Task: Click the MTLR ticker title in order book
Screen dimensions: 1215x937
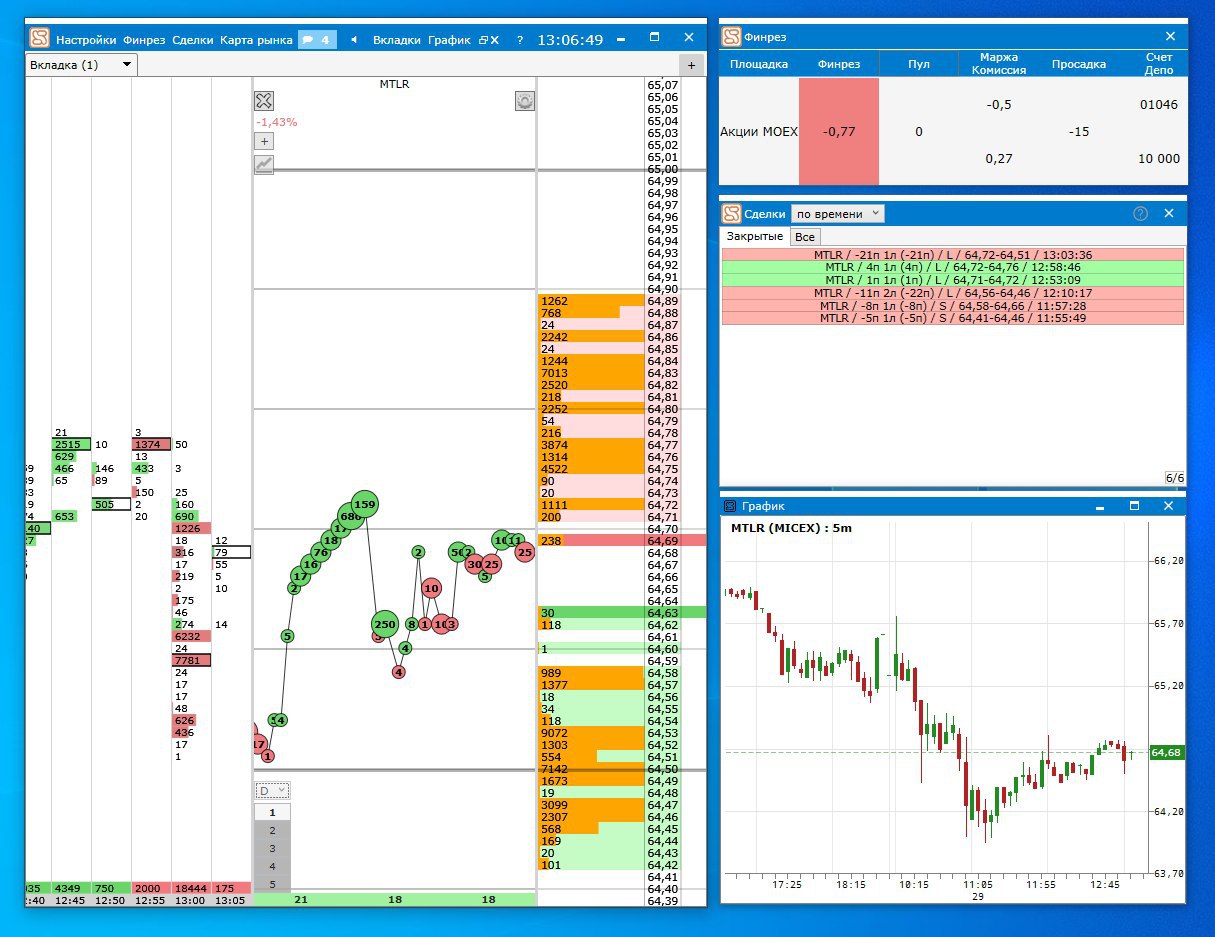Action: pyautogui.click(x=394, y=84)
